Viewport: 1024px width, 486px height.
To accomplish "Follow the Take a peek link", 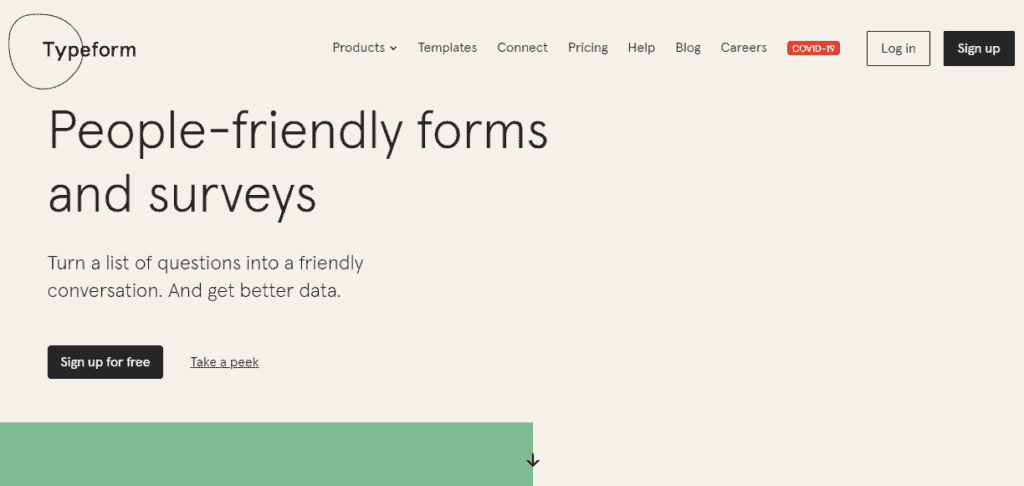I will coord(225,362).
